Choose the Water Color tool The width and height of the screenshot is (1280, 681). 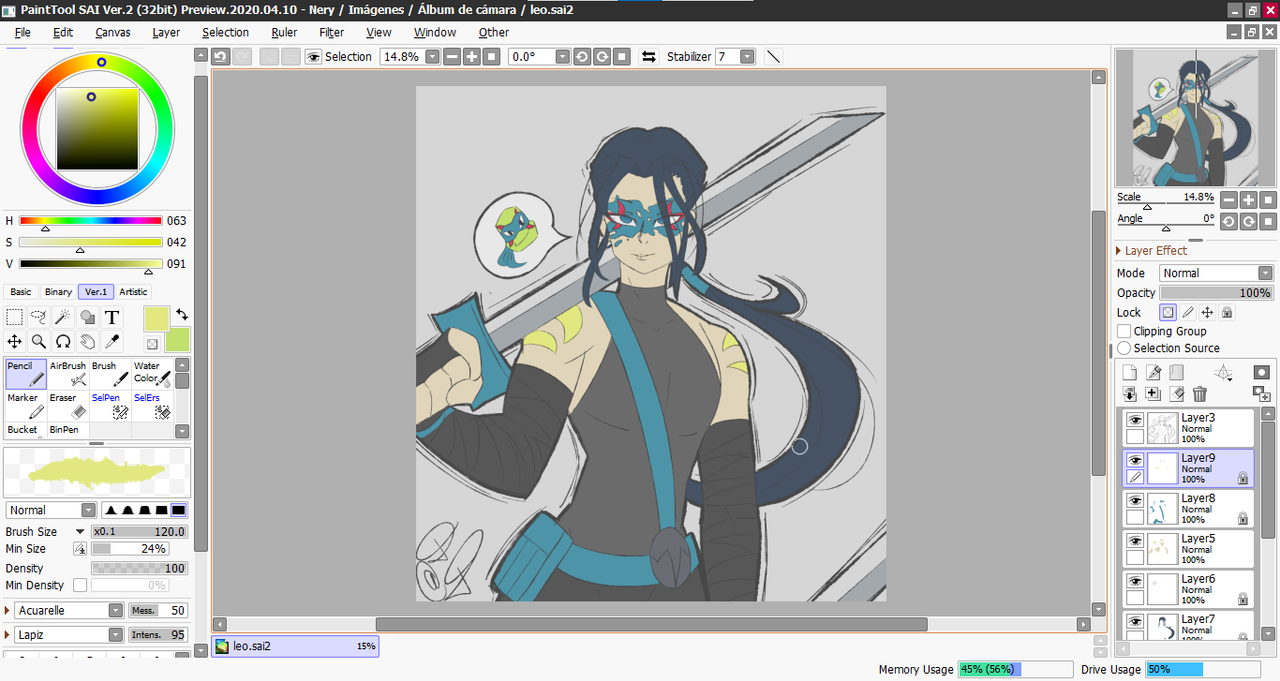click(152, 373)
